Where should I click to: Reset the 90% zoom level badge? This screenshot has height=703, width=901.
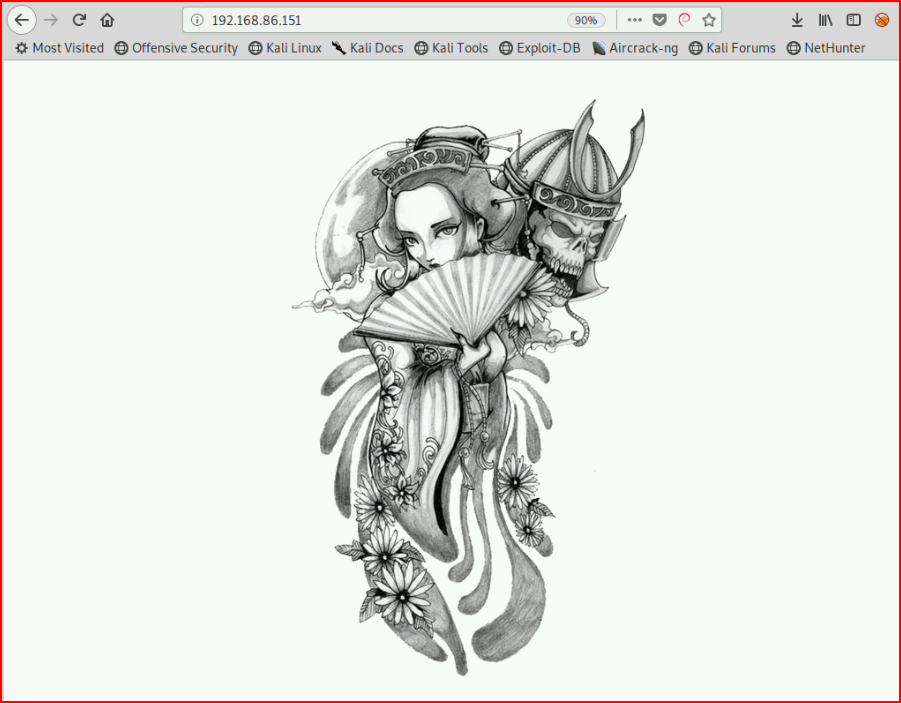click(586, 20)
